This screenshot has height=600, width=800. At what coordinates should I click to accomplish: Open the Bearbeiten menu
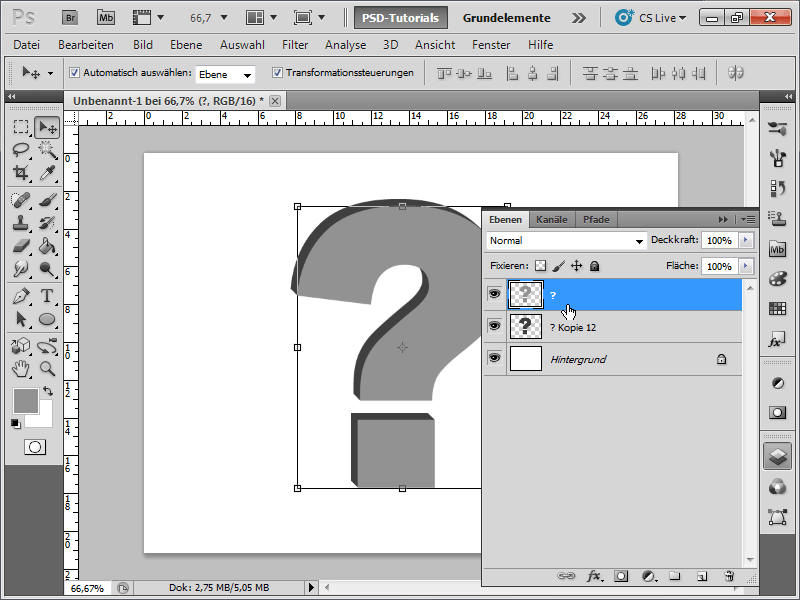86,45
